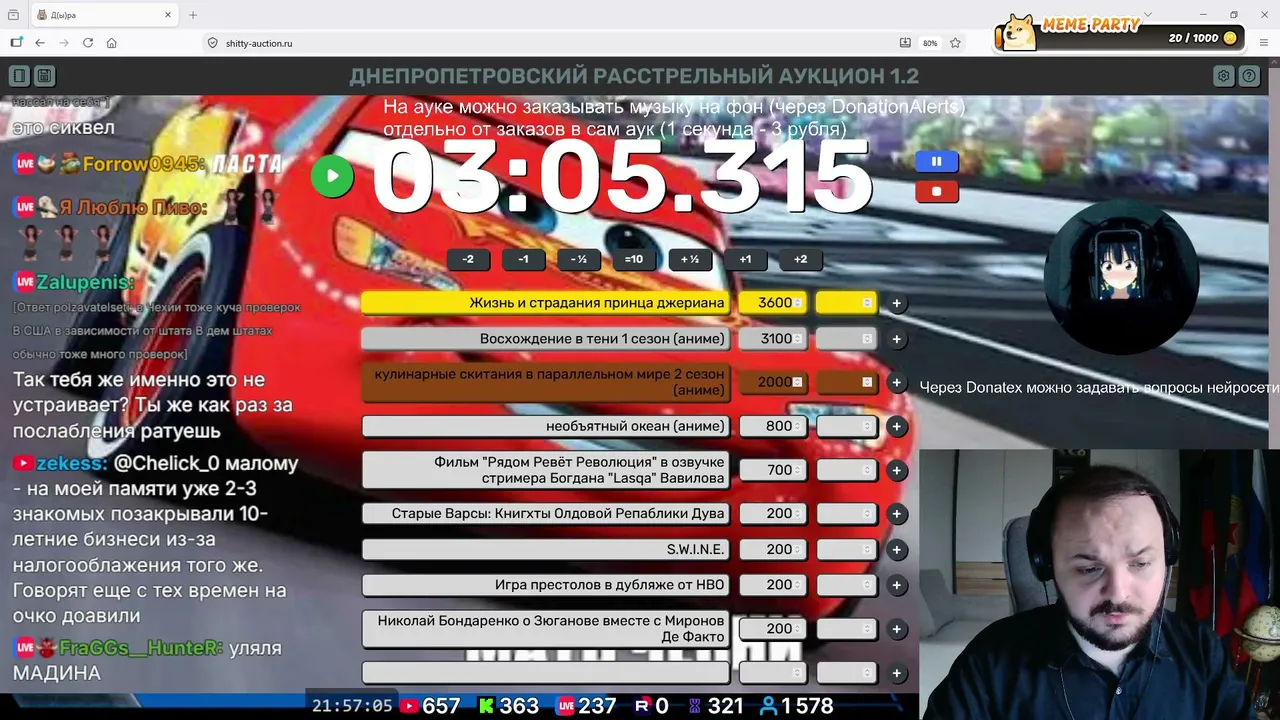This screenshot has width=1280, height=720.
Task: Toggle the auction sidebar panel icon
Action: pos(19,76)
